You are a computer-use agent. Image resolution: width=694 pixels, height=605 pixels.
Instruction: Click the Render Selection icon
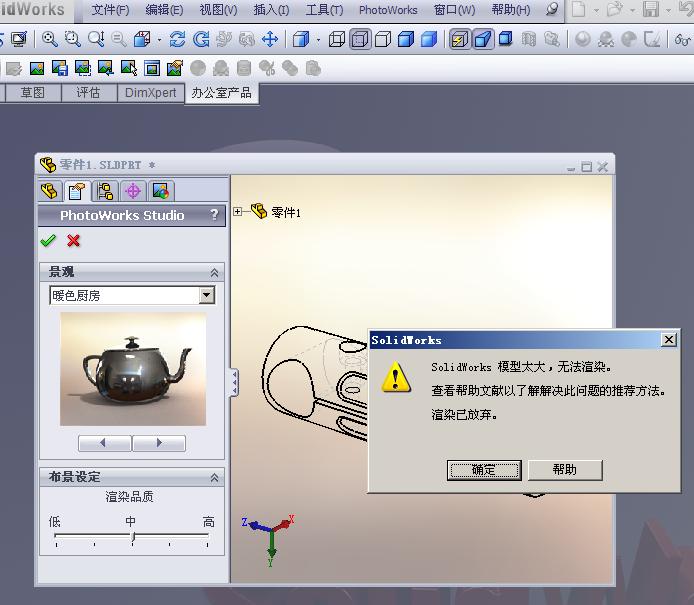(129, 68)
